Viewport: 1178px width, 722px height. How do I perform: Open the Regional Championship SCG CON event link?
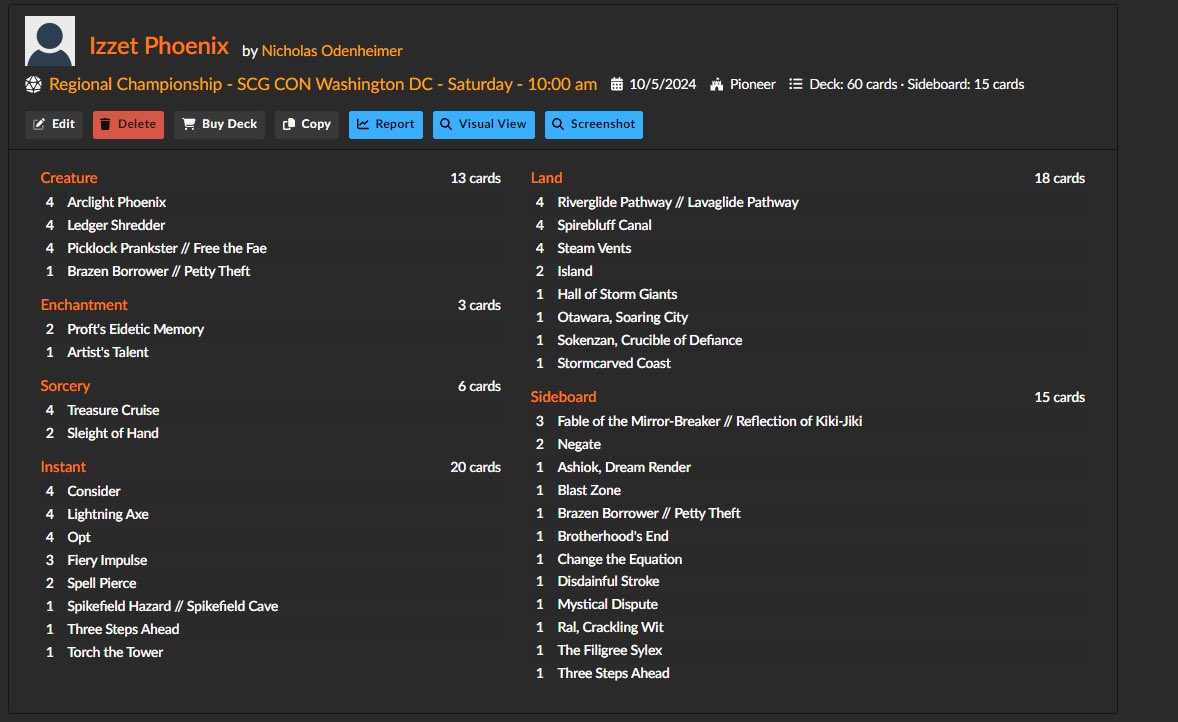point(323,84)
